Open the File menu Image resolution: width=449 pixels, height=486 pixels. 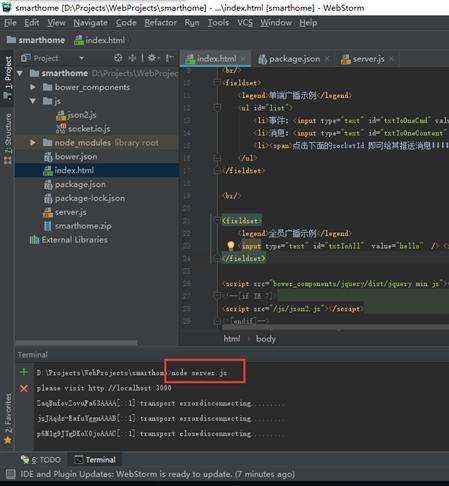[x=10, y=23]
